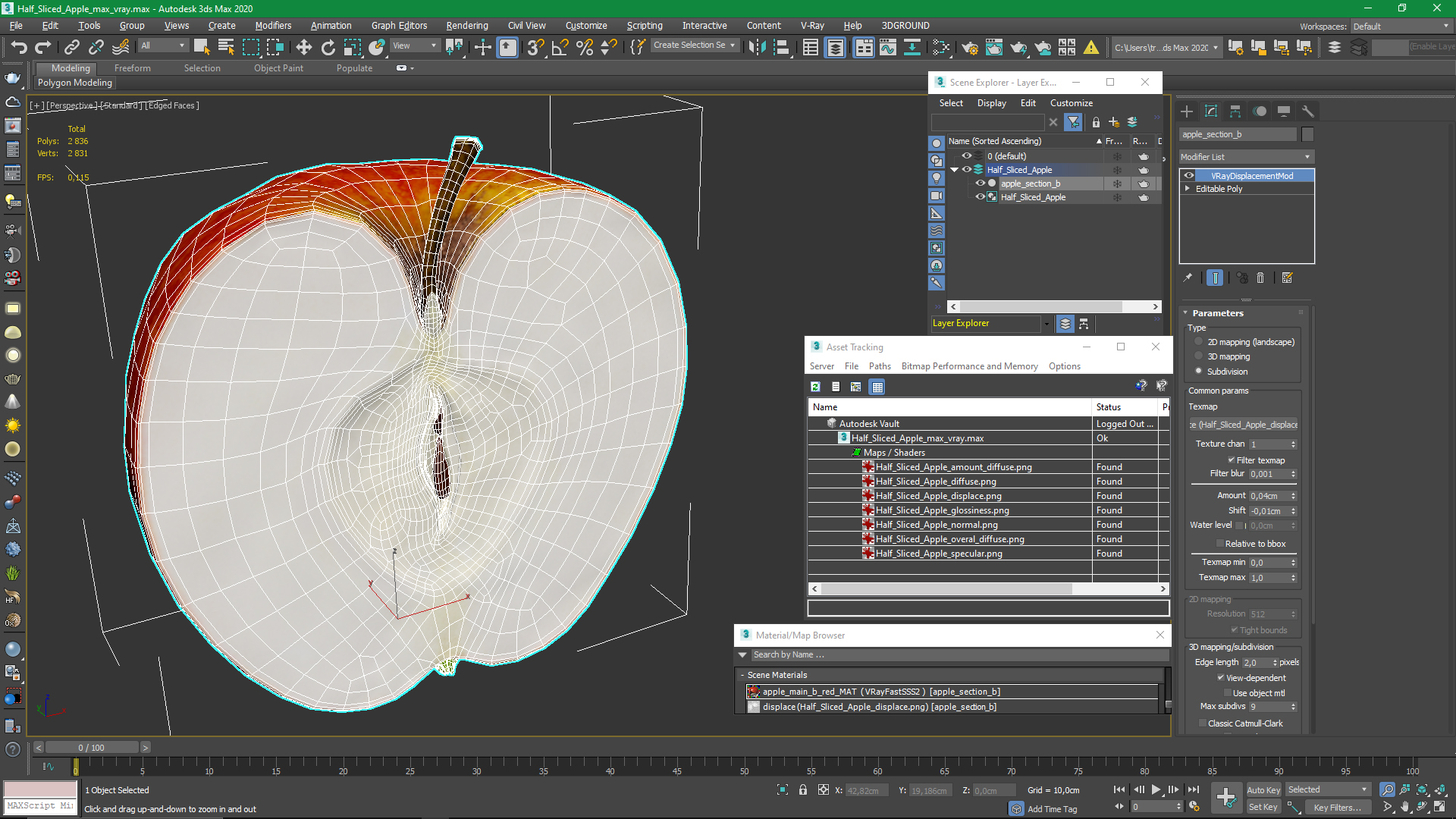1456x819 pixels.
Task: Click the Mirror tool icon
Action: click(x=756, y=47)
